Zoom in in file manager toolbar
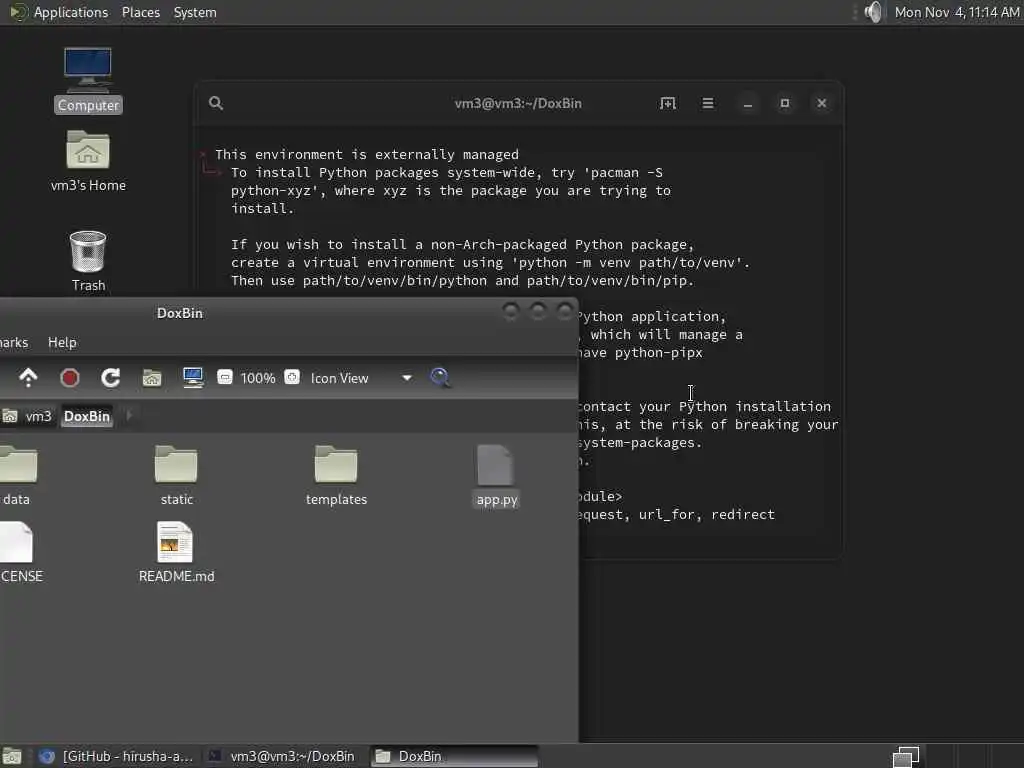 [x=292, y=377]
